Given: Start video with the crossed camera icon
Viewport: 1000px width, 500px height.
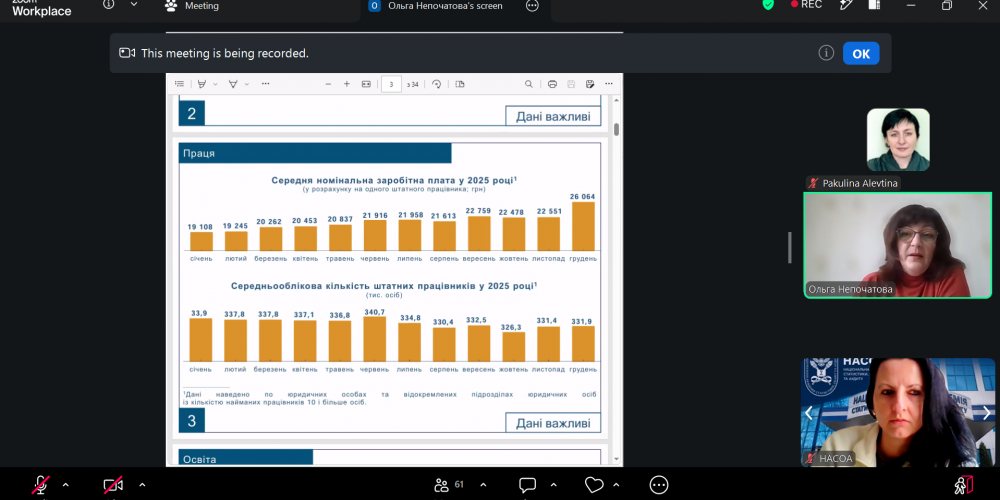Looking at the screenshot, I should click(114, 485).
